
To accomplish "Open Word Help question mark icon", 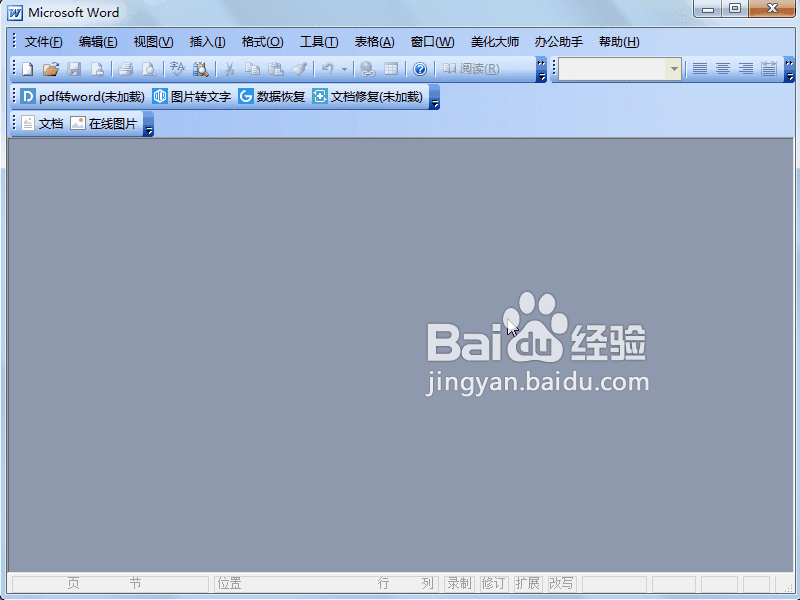I will point(420,69).
